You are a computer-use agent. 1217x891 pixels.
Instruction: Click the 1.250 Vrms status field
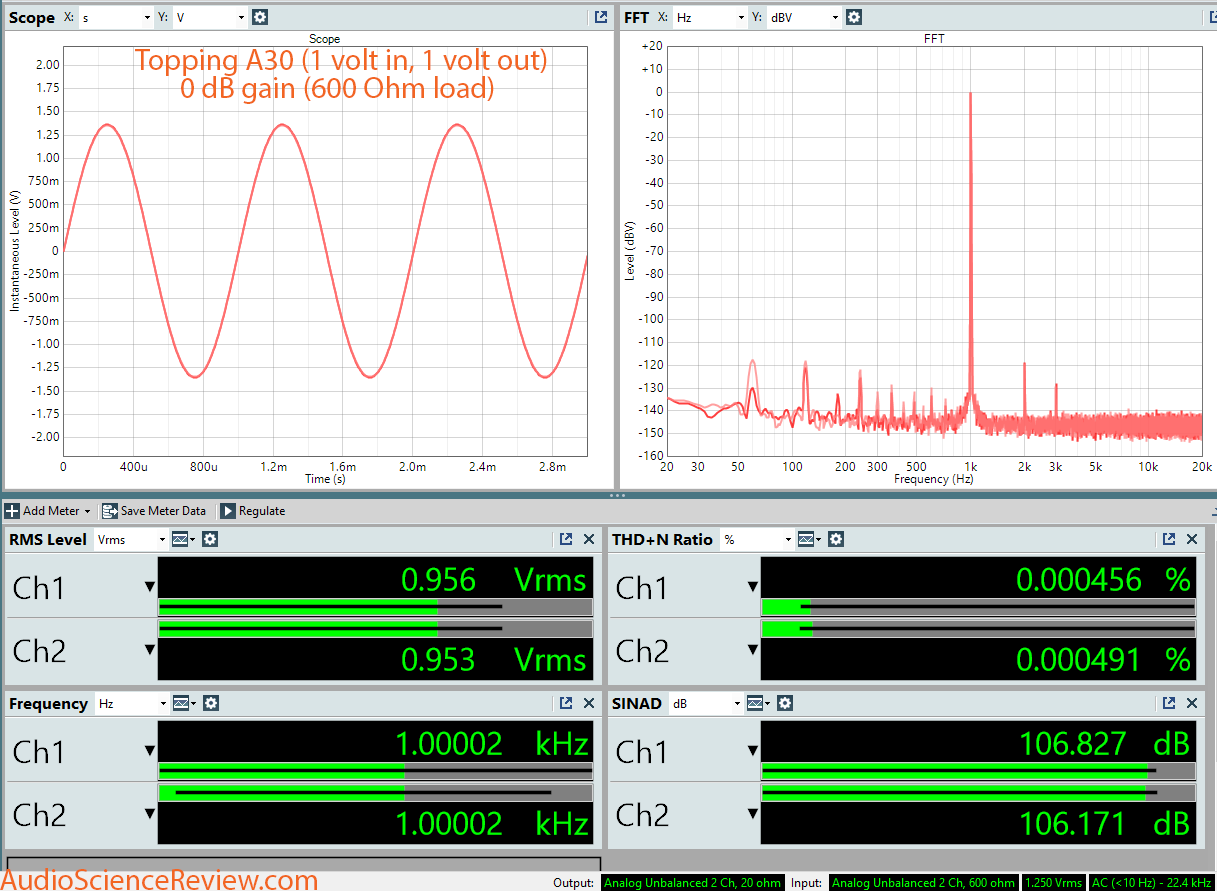pyautogui.click(x=1053, y=883)
